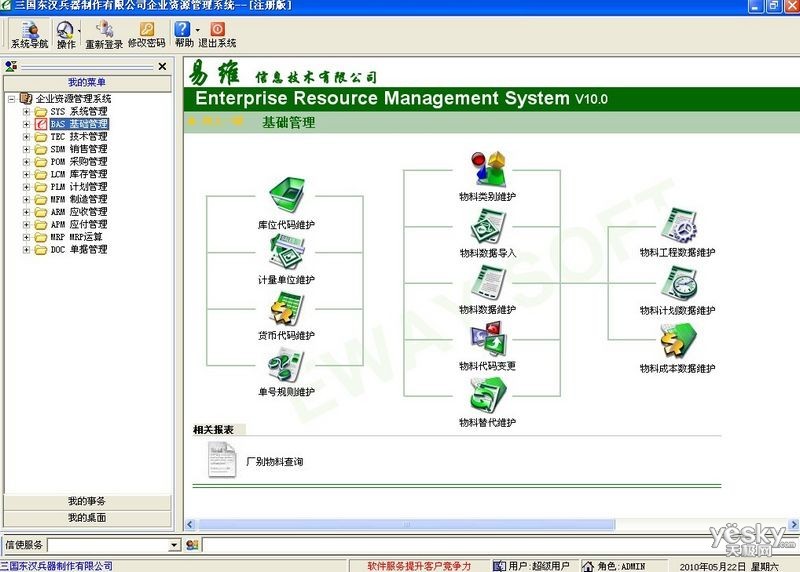The image size is (800, 572).
Task: Click the horizontal scrollbar right arrow
Action: [793, 524]
